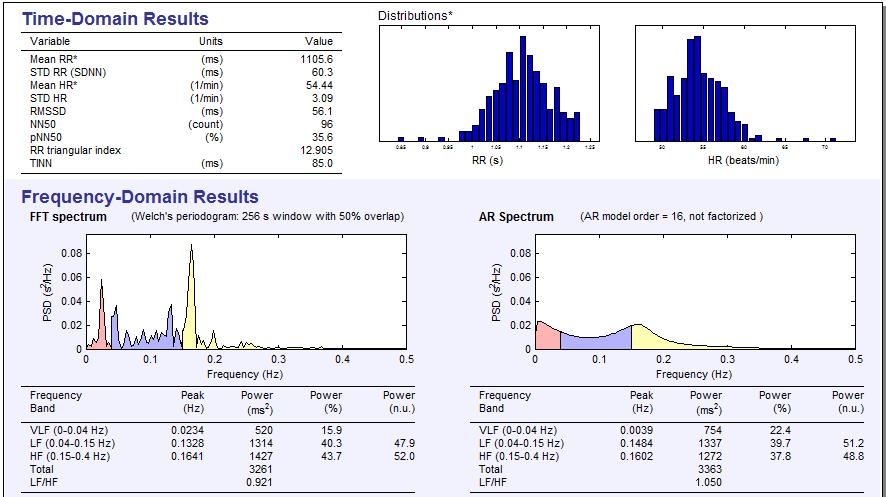Select the Mean RR value 1105.6
The image size is (886, 497).
tap(316, 60)
